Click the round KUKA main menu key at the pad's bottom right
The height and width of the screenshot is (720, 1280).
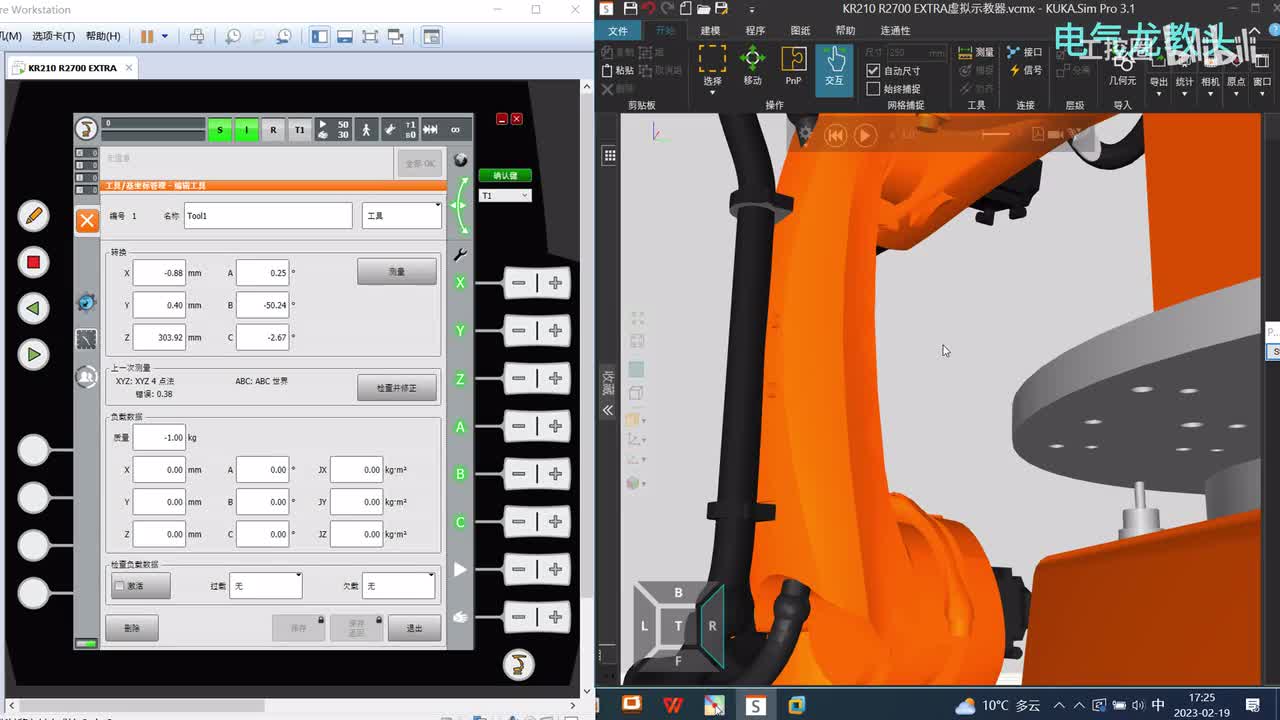click(519, 664)
